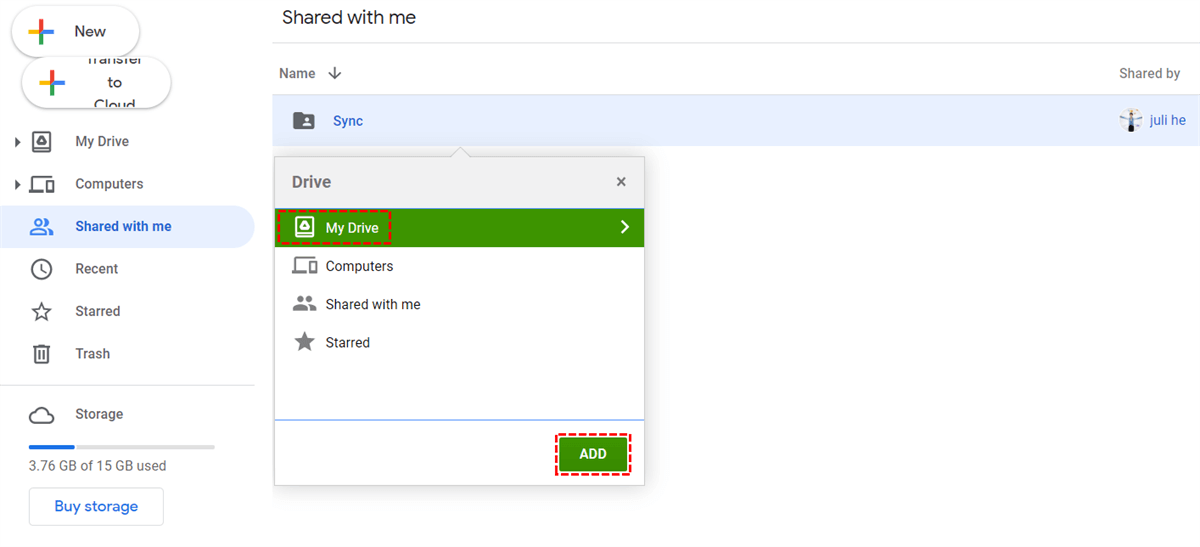Click the New button
The width and height of the screenshot is (1200, 547).
[x=75, y=32]
